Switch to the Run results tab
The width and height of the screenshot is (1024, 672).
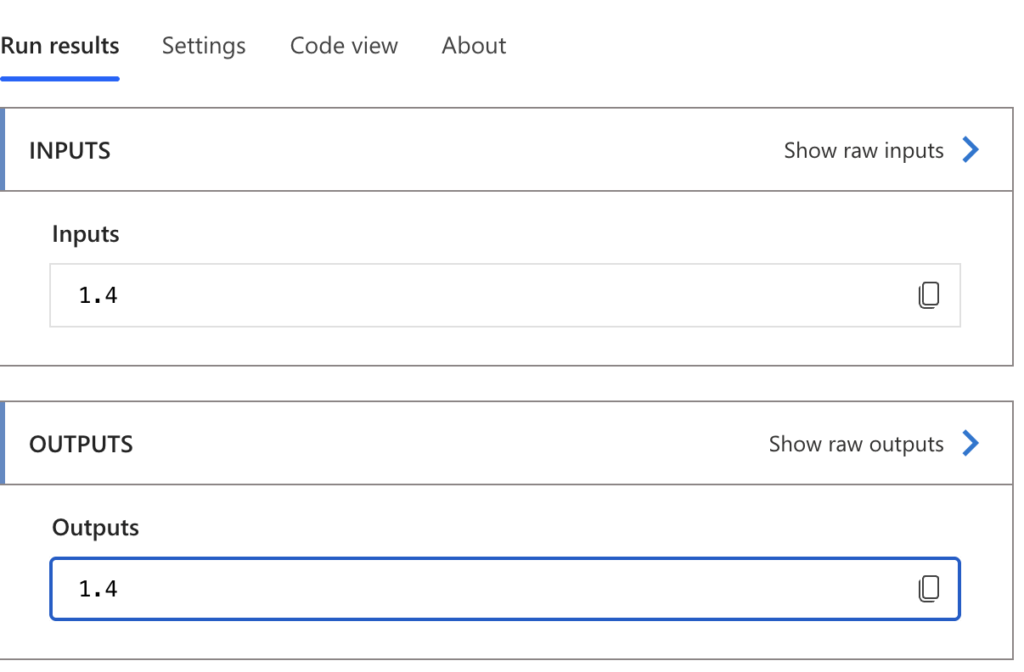point(60,46)
